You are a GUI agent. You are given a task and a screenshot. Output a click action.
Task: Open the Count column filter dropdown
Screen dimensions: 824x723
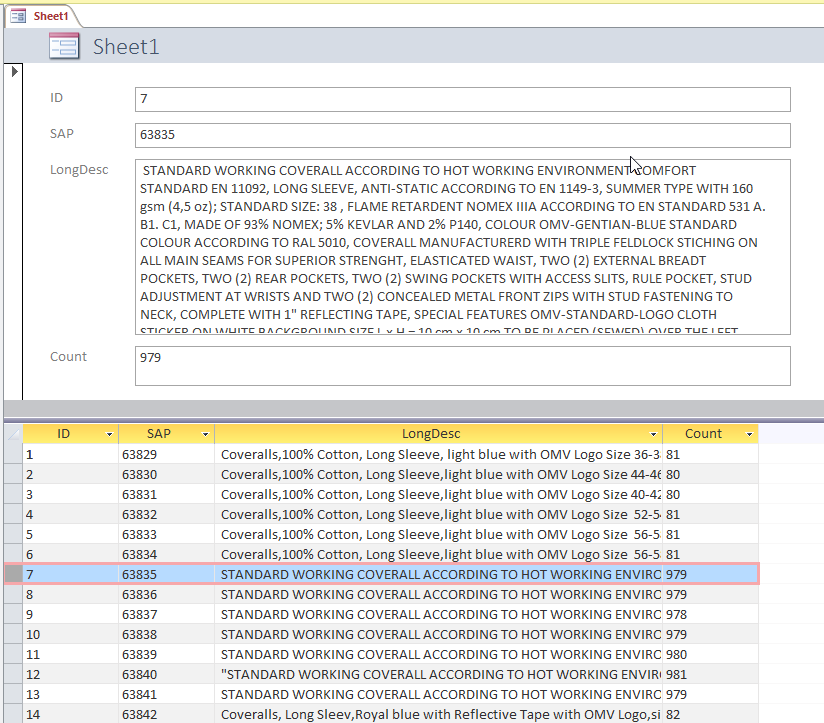pos(749,434)
